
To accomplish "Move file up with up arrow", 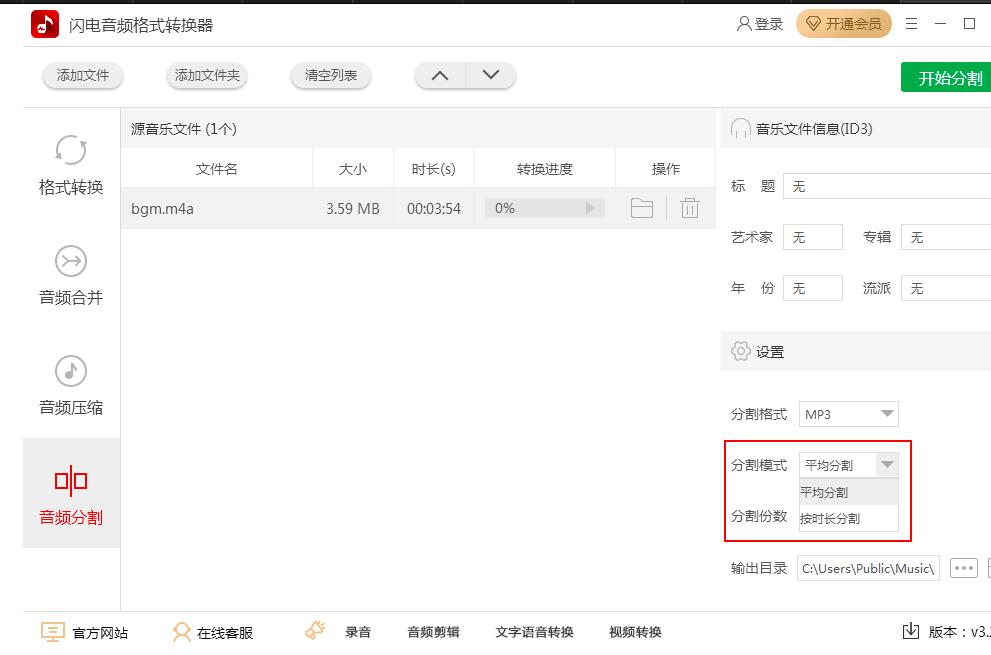I will point(440,75).
